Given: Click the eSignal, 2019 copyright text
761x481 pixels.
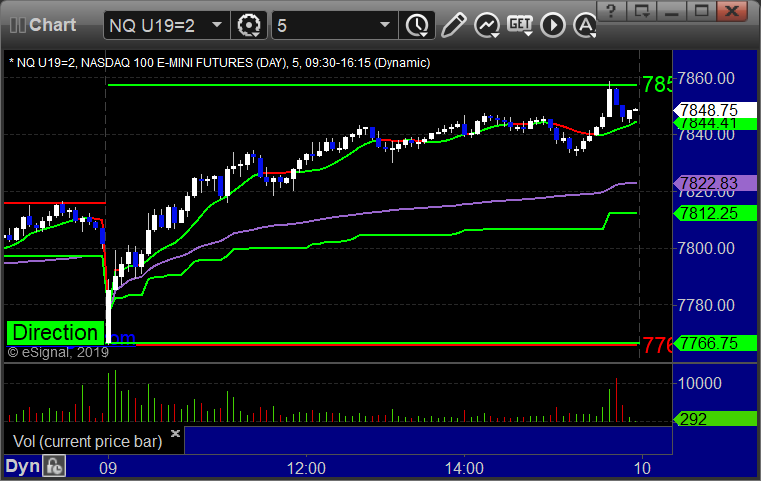Looking at the screenshot, I should click(x=58, y=352).
